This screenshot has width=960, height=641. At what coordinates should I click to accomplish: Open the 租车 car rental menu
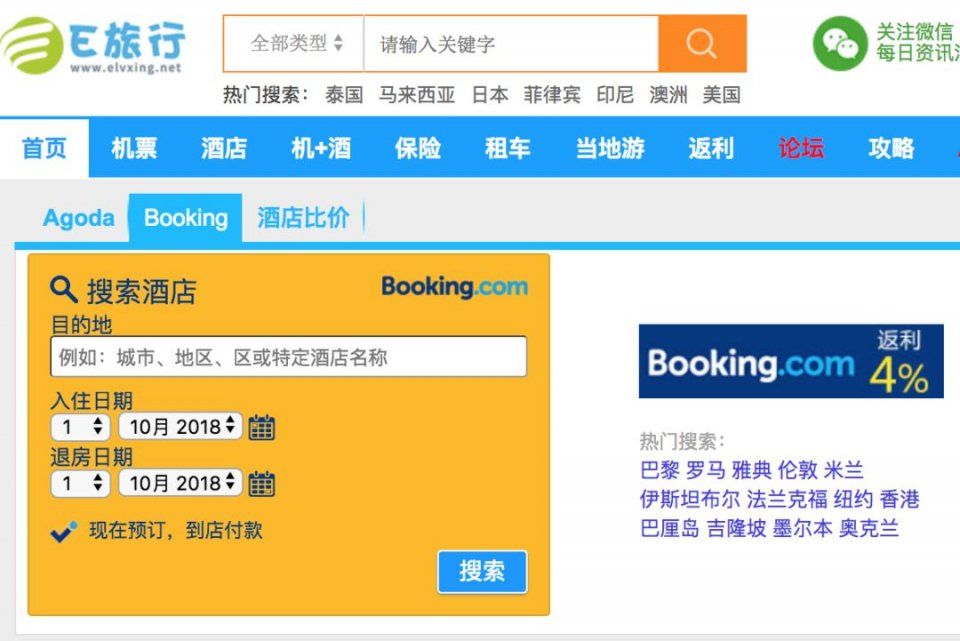click(x=508, y=148)
